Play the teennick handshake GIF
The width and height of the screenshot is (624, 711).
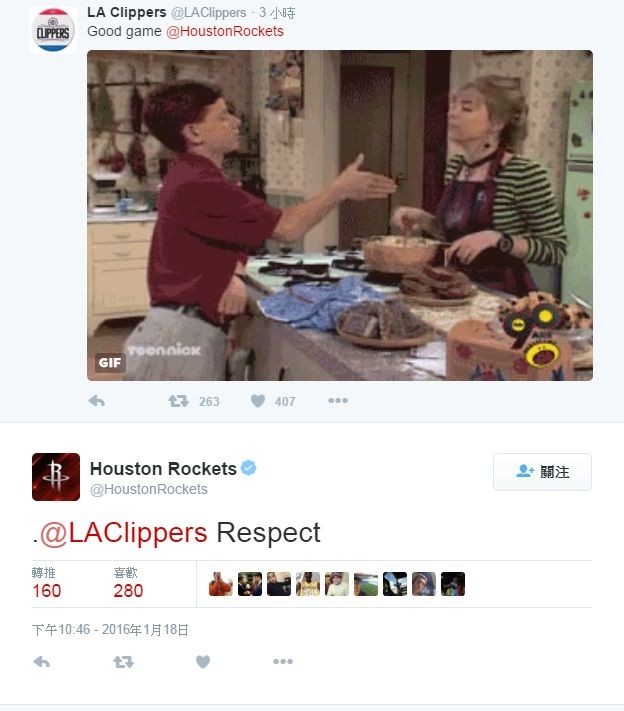tap(340, 215)
